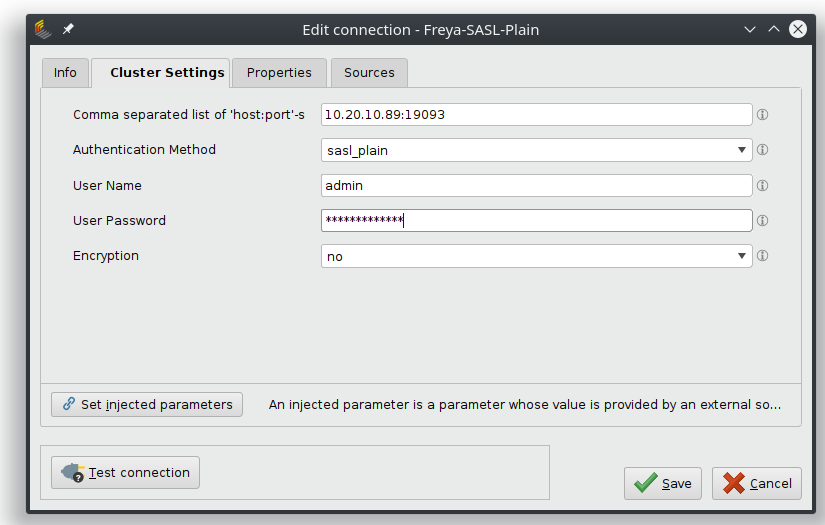Click info icon next to Authentication Method
This screenshot has width=825, height=525.
[762, 150]
